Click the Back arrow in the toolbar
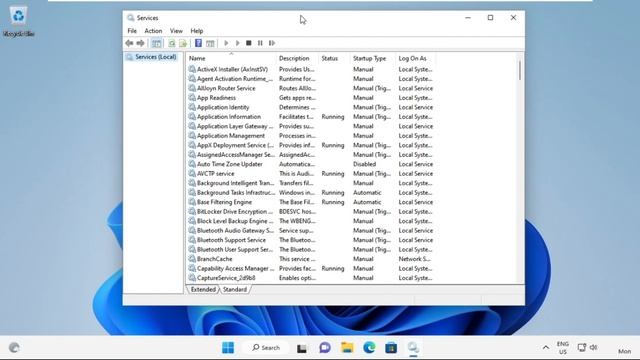The image size is (640, 360). click(129, 43)
